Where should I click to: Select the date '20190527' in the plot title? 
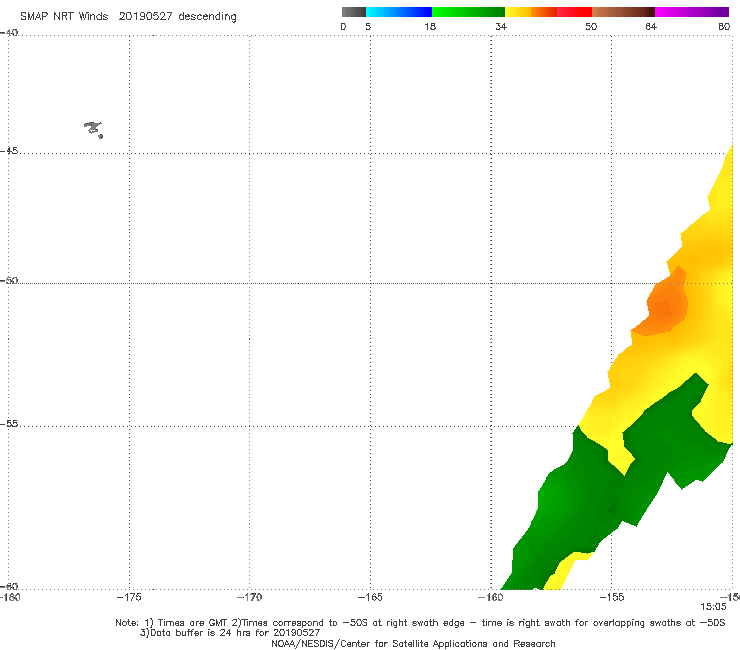145,17
